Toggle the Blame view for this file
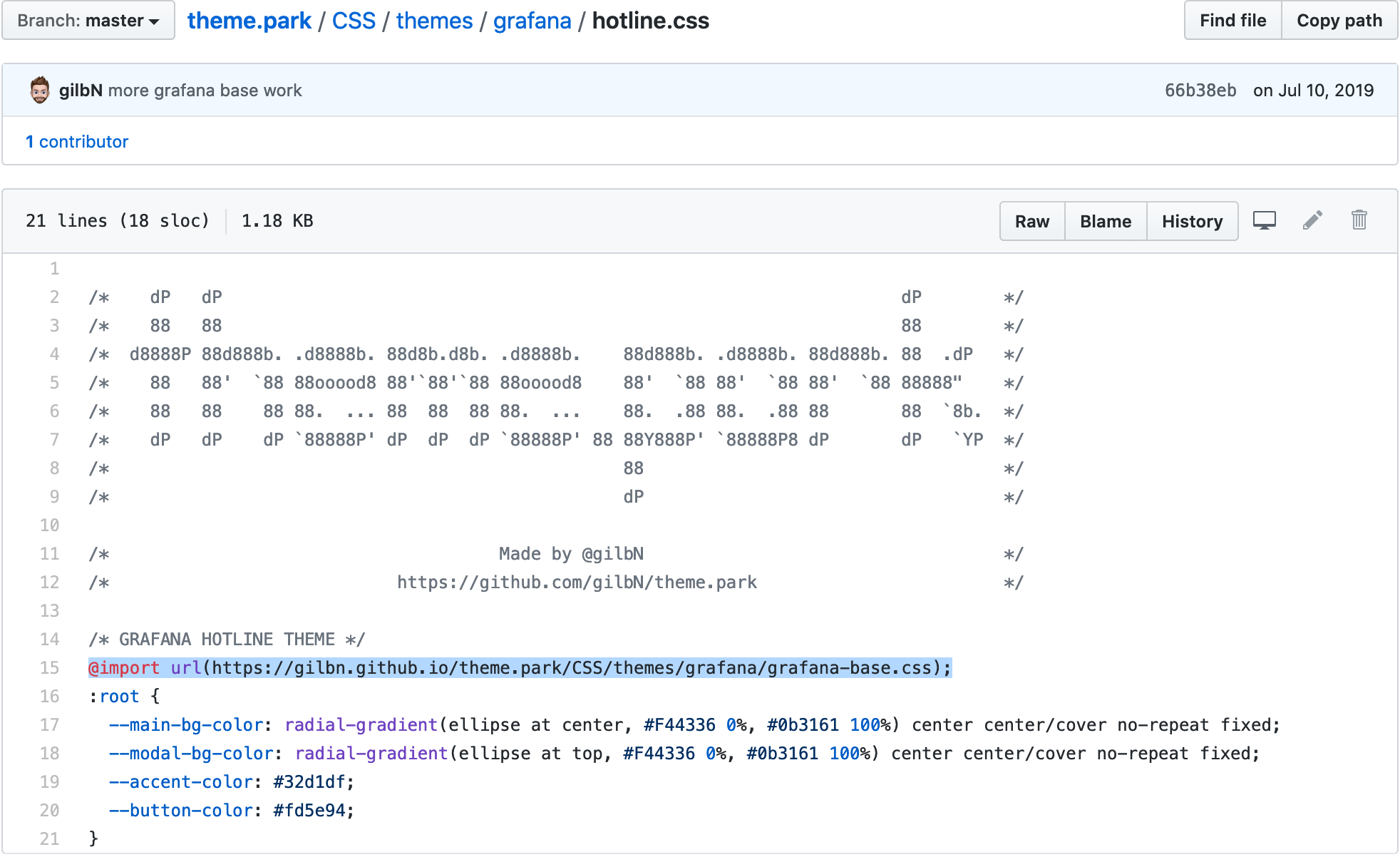This screenshot has height=857, width=1400. [x=1106, y=221]
